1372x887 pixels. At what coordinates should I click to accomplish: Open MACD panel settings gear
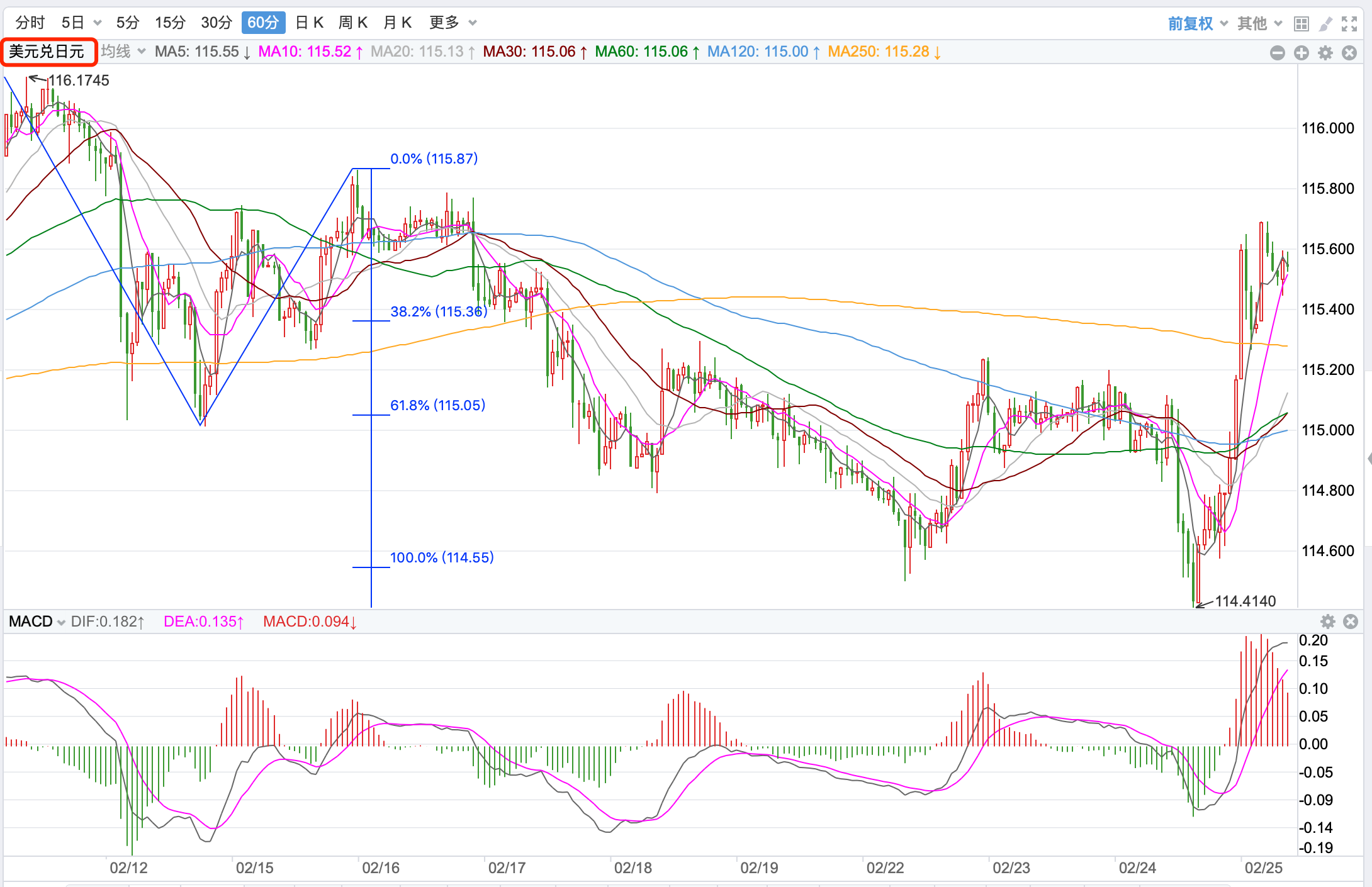point(1327,622)
